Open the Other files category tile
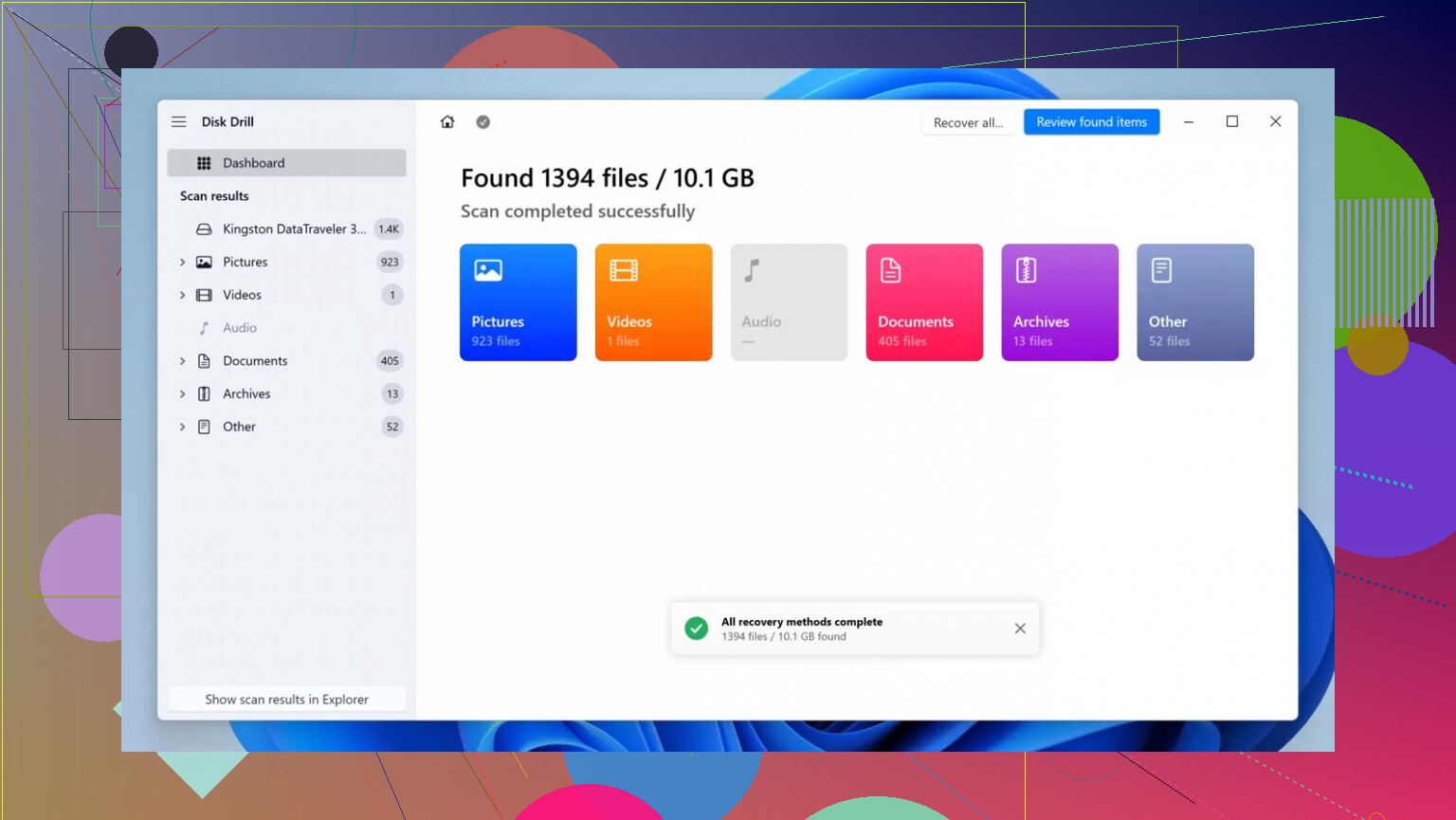Image resolution: width=1456 pixels, height=820 pixels. click(1194, 302)
